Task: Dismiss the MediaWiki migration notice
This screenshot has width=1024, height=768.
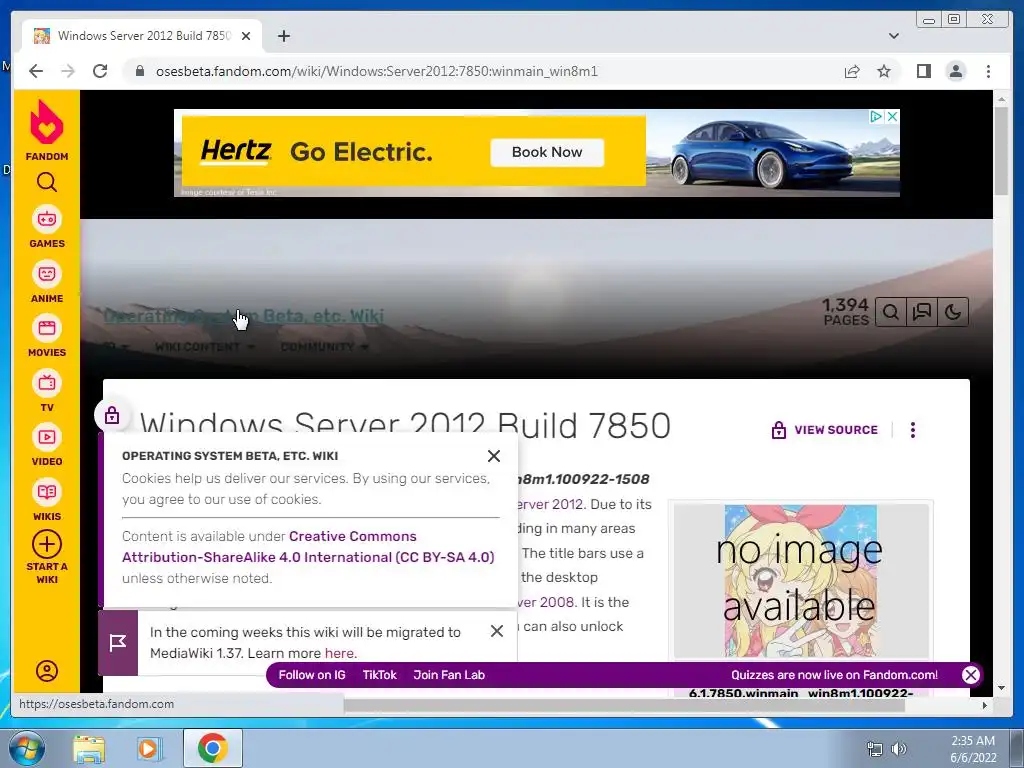Action: coord(496,631)
